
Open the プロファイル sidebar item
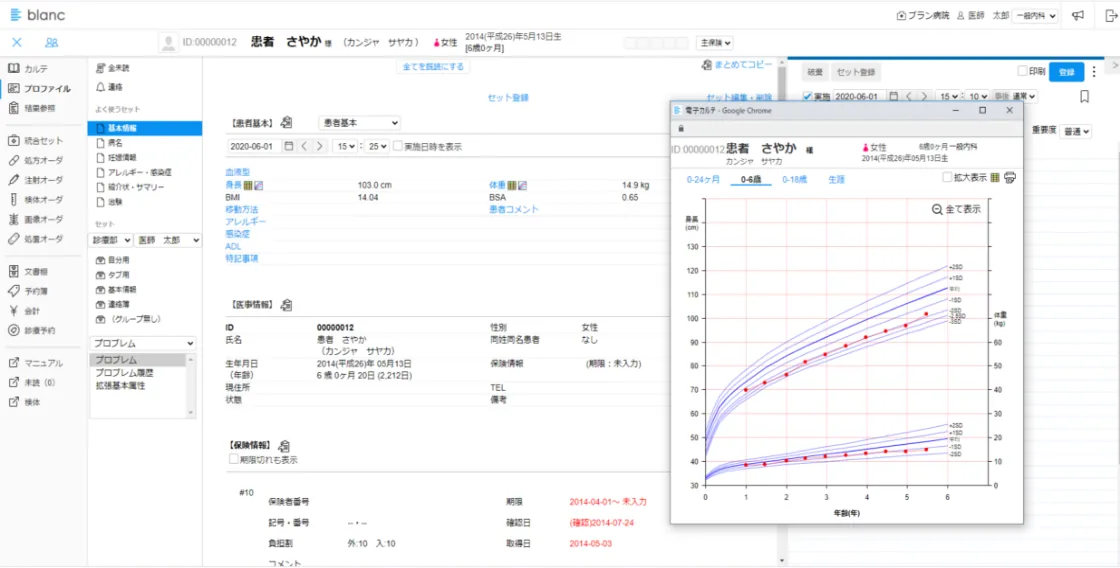pyautogui.click(x=39, y=89)
